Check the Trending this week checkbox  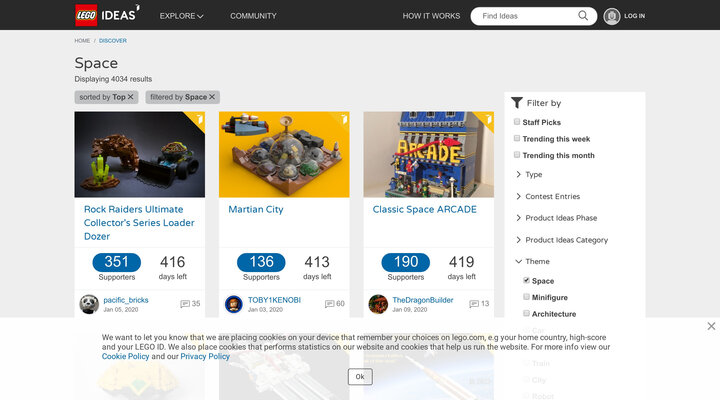point(517,138)
